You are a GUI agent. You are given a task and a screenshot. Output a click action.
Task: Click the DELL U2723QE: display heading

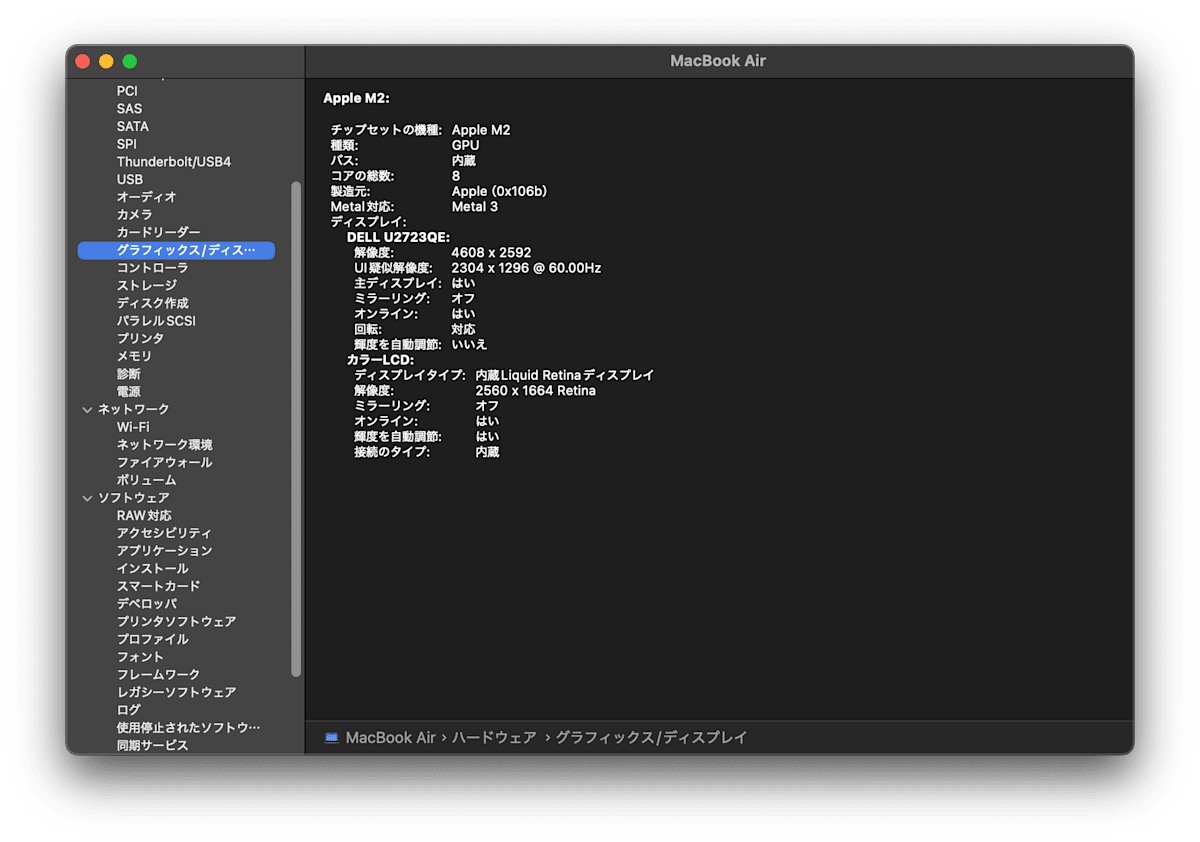coord(398,237)
